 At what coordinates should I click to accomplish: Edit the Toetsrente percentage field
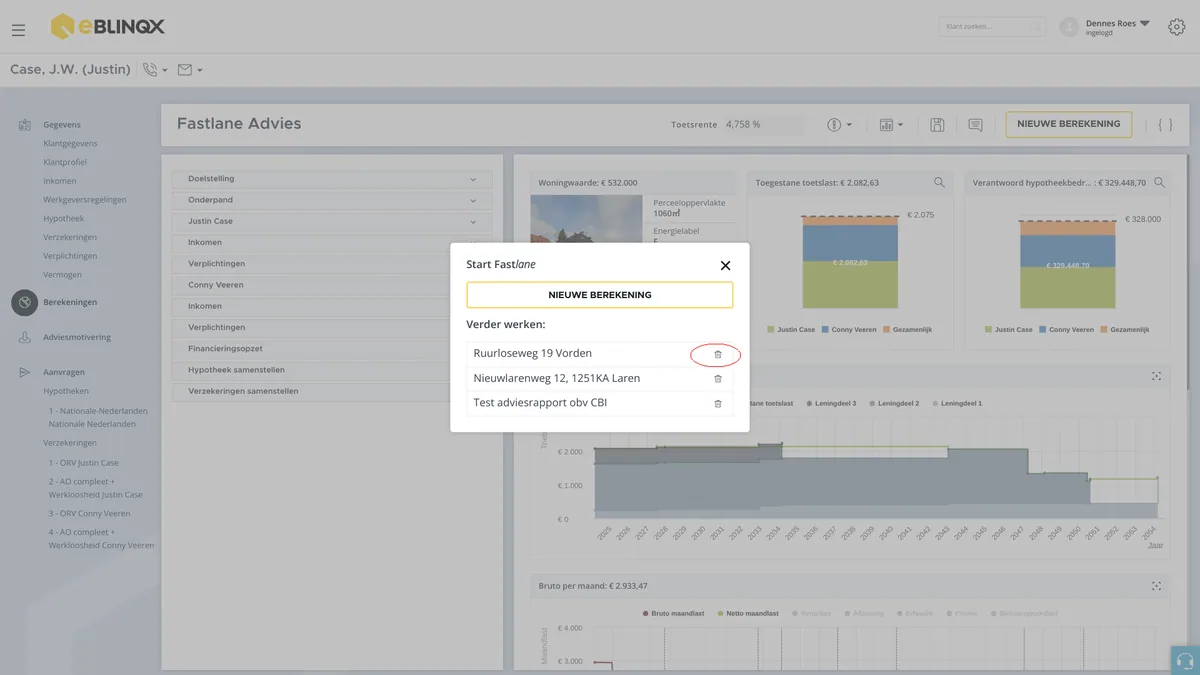(x=764, y=125)
